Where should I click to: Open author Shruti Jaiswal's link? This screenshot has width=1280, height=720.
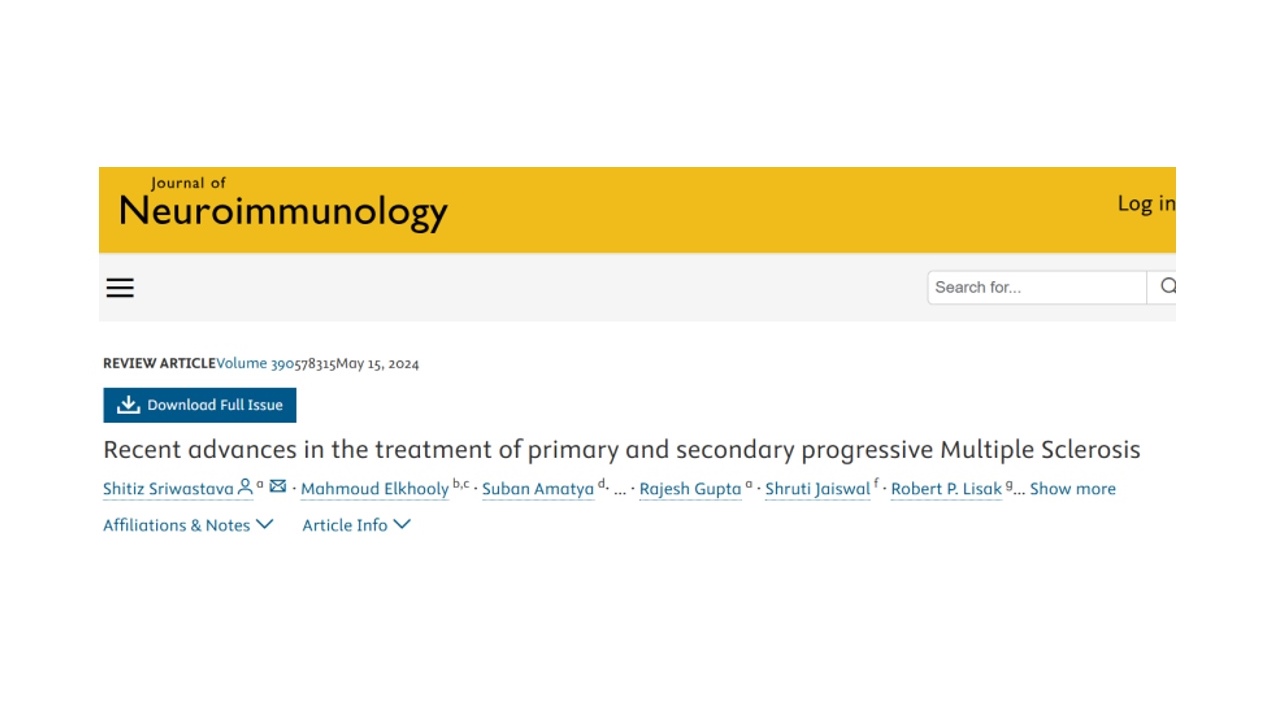coord(817,489)
